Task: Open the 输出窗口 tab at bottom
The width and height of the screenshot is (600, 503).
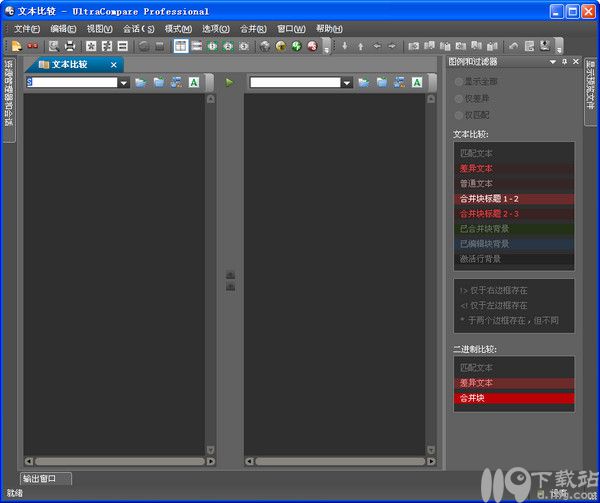Action: click(x=45, y=479)
